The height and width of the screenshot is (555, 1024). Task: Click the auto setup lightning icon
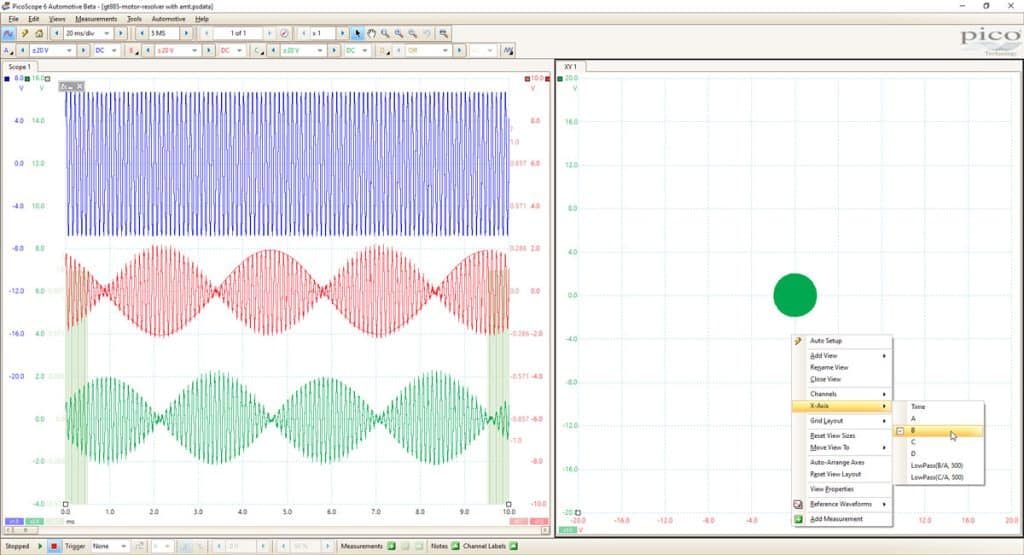(x=25, y=33)
